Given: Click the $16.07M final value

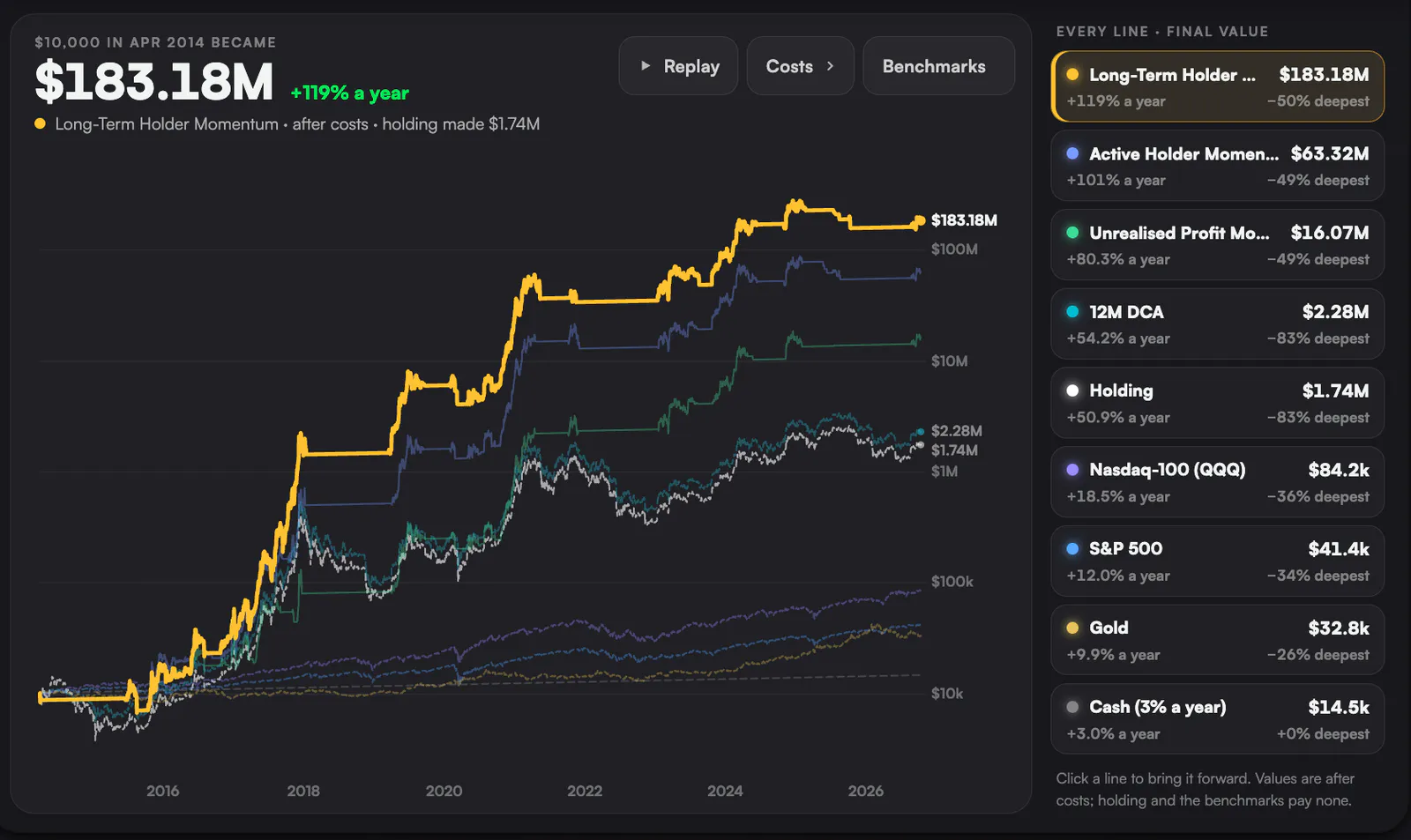Looking at the screenshot, I should [x=1330, y=233].
